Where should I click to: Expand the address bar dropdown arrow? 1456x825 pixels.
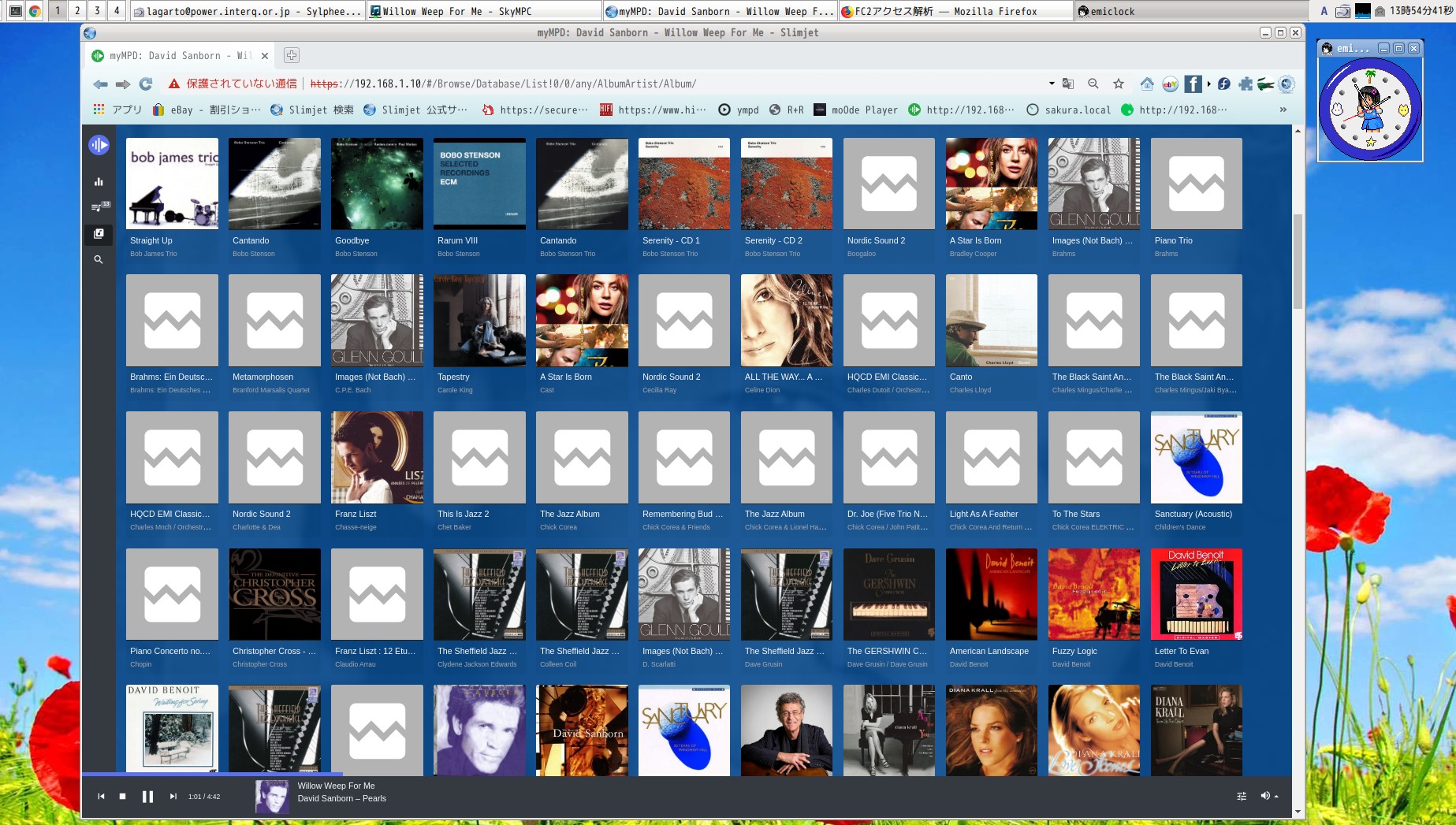pyautogui.click(x=1051, y=84)
